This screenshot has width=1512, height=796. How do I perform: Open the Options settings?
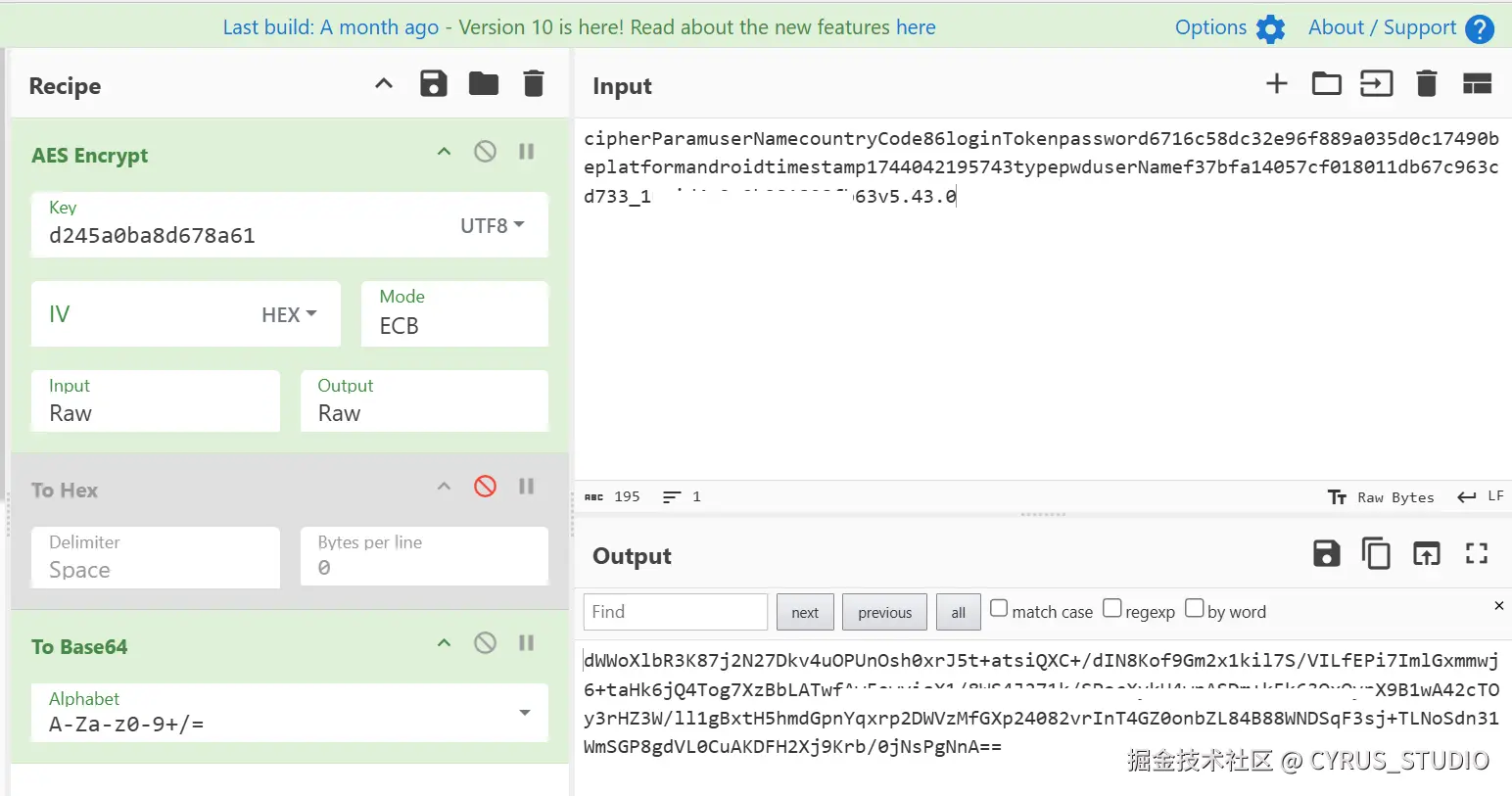coord(1230,28)
